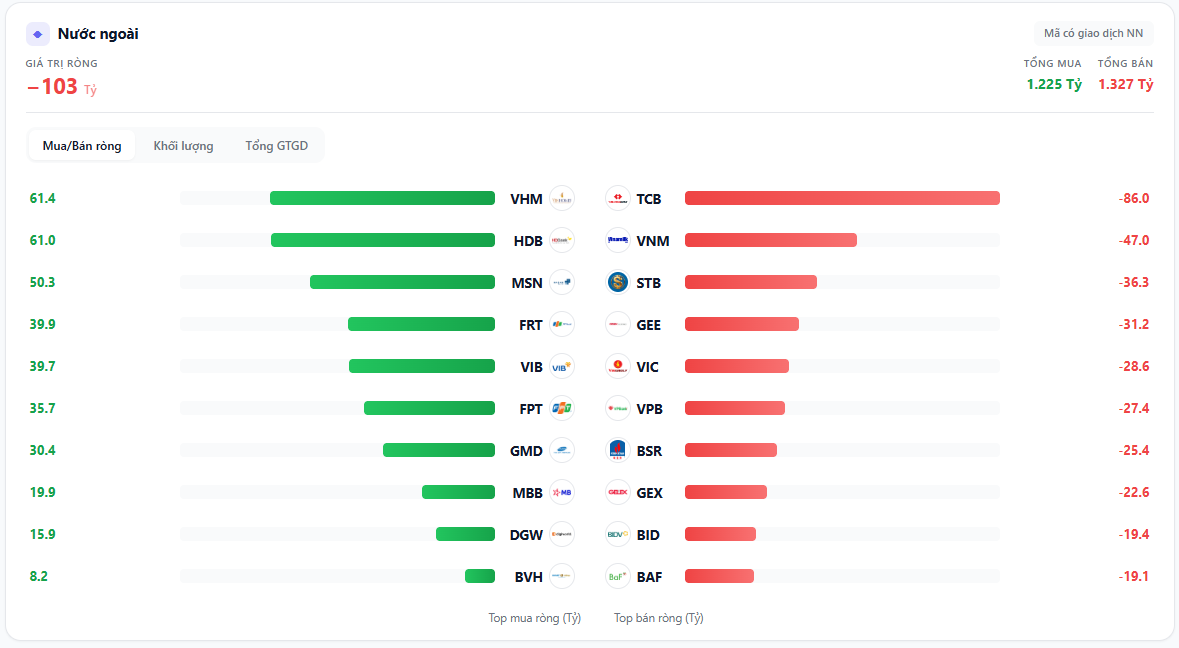Click the VIB bank logo icon
1179x648 pixels.
562,367
